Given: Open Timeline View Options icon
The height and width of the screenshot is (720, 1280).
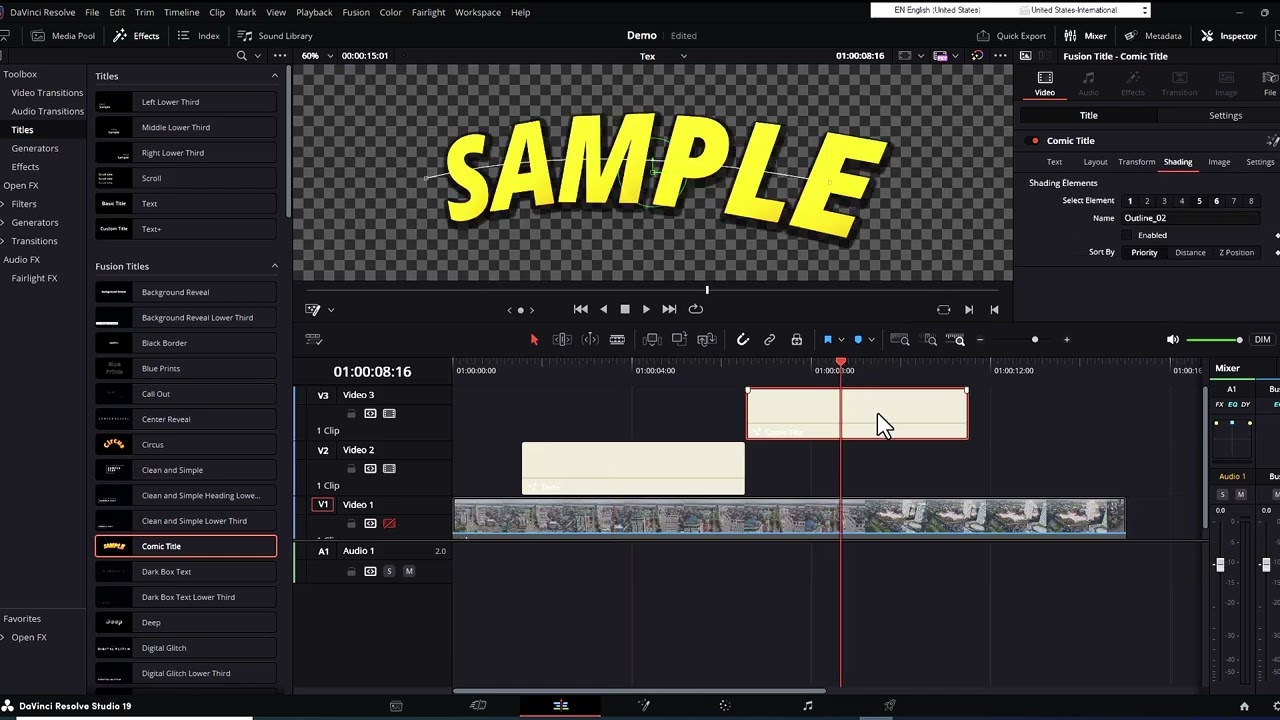Looking at the screenshot, I should pyautogui.click(x=314, y=340).
